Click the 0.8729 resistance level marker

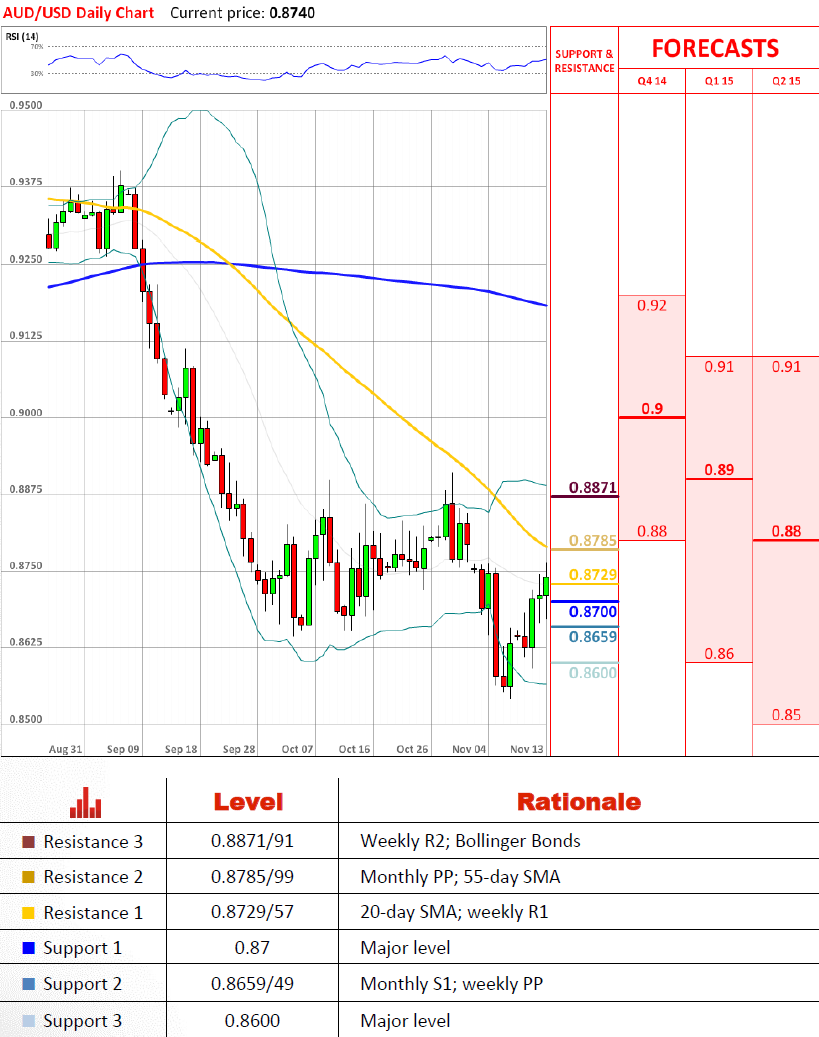click(593, 575)
